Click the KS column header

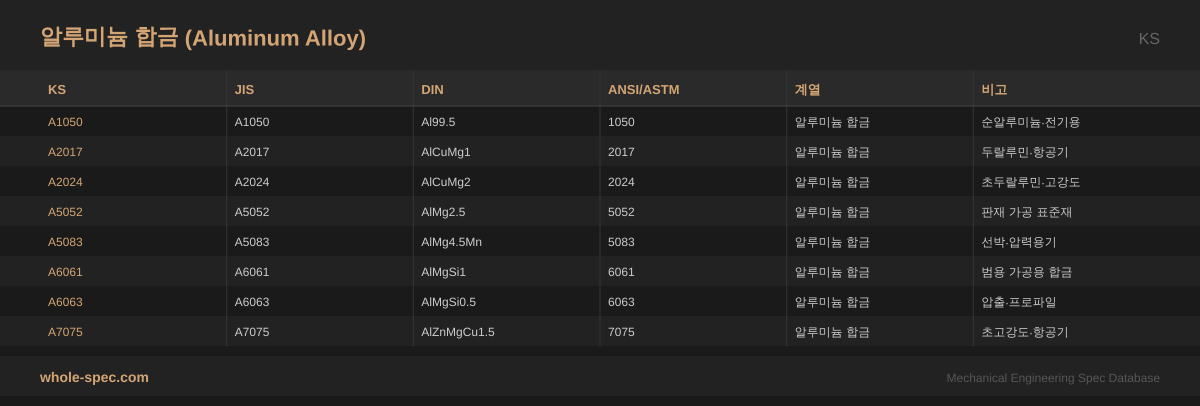click(57, 89)
